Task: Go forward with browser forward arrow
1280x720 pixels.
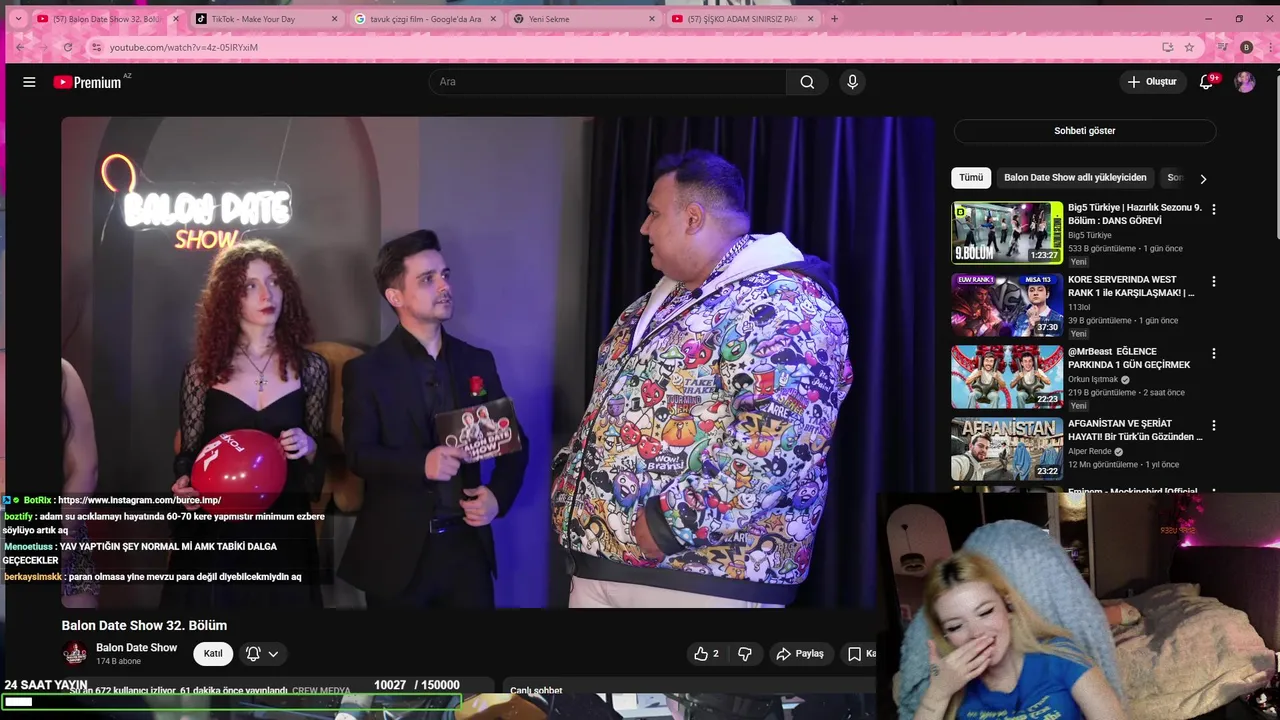Action: (x=44, y=47)
